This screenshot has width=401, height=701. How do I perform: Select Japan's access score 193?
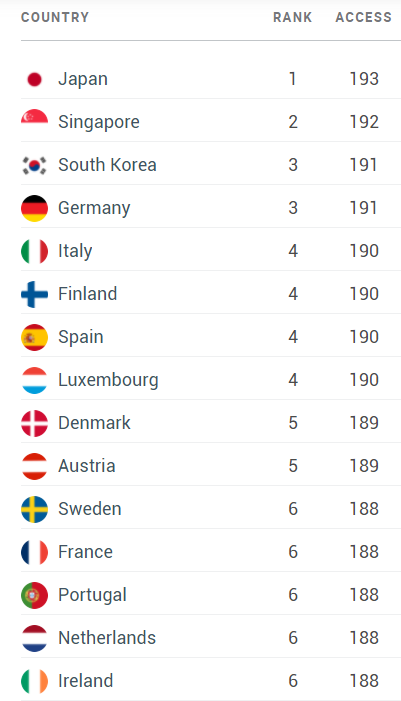tap(364, 79)
